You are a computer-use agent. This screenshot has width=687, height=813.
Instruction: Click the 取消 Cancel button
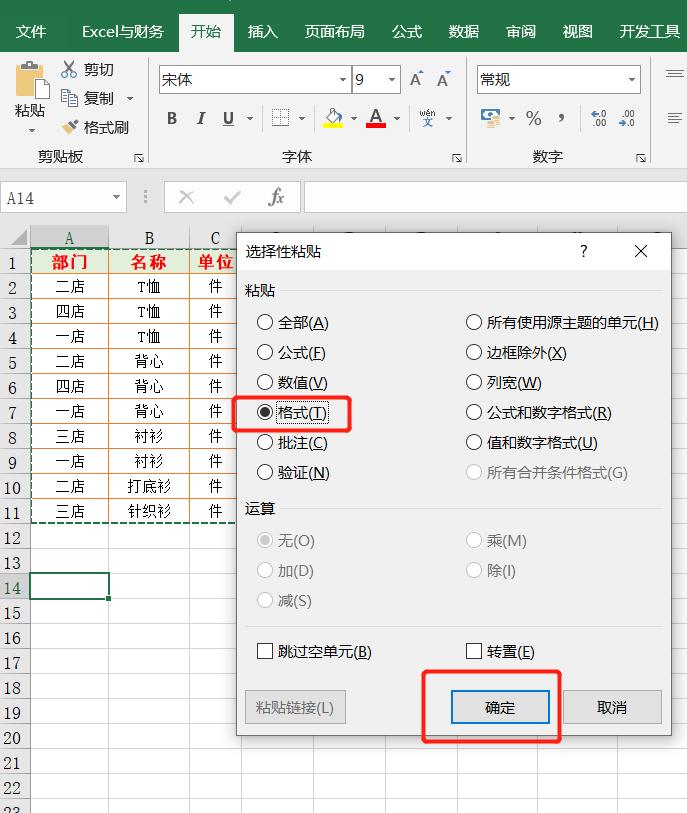coord(612,707)
